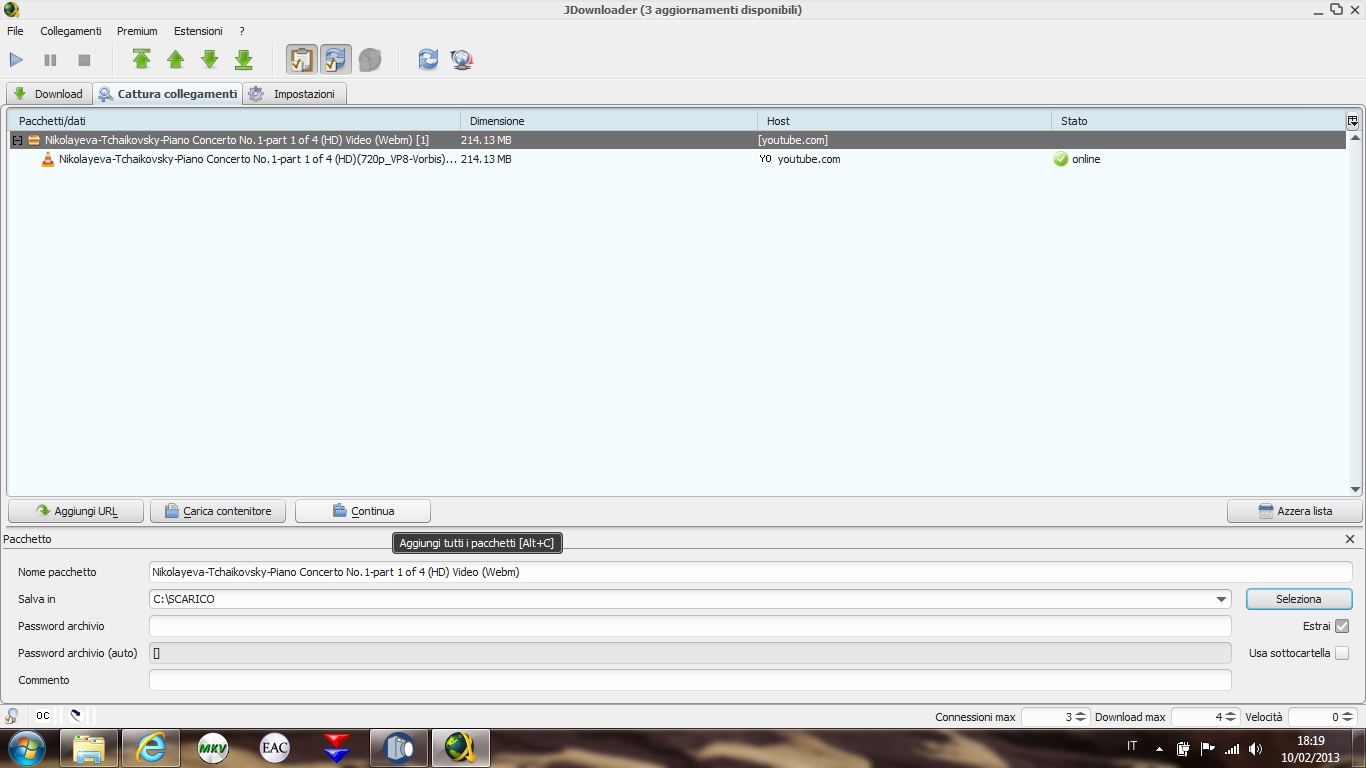Click the Carica contenitore button
This screenshot has height=768, width=1366.
point(218,511)
